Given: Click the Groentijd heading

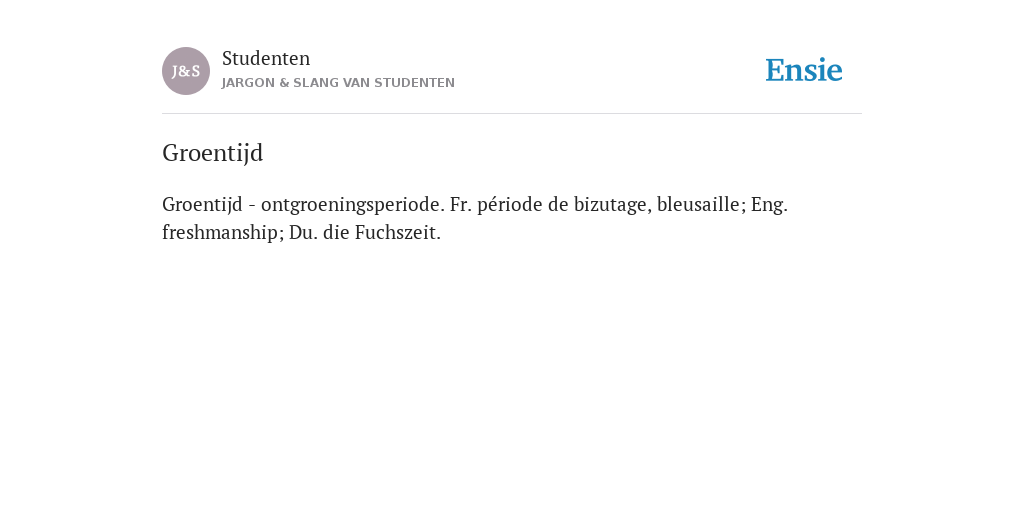Looking at the screenshot, I should coord(213,153).
